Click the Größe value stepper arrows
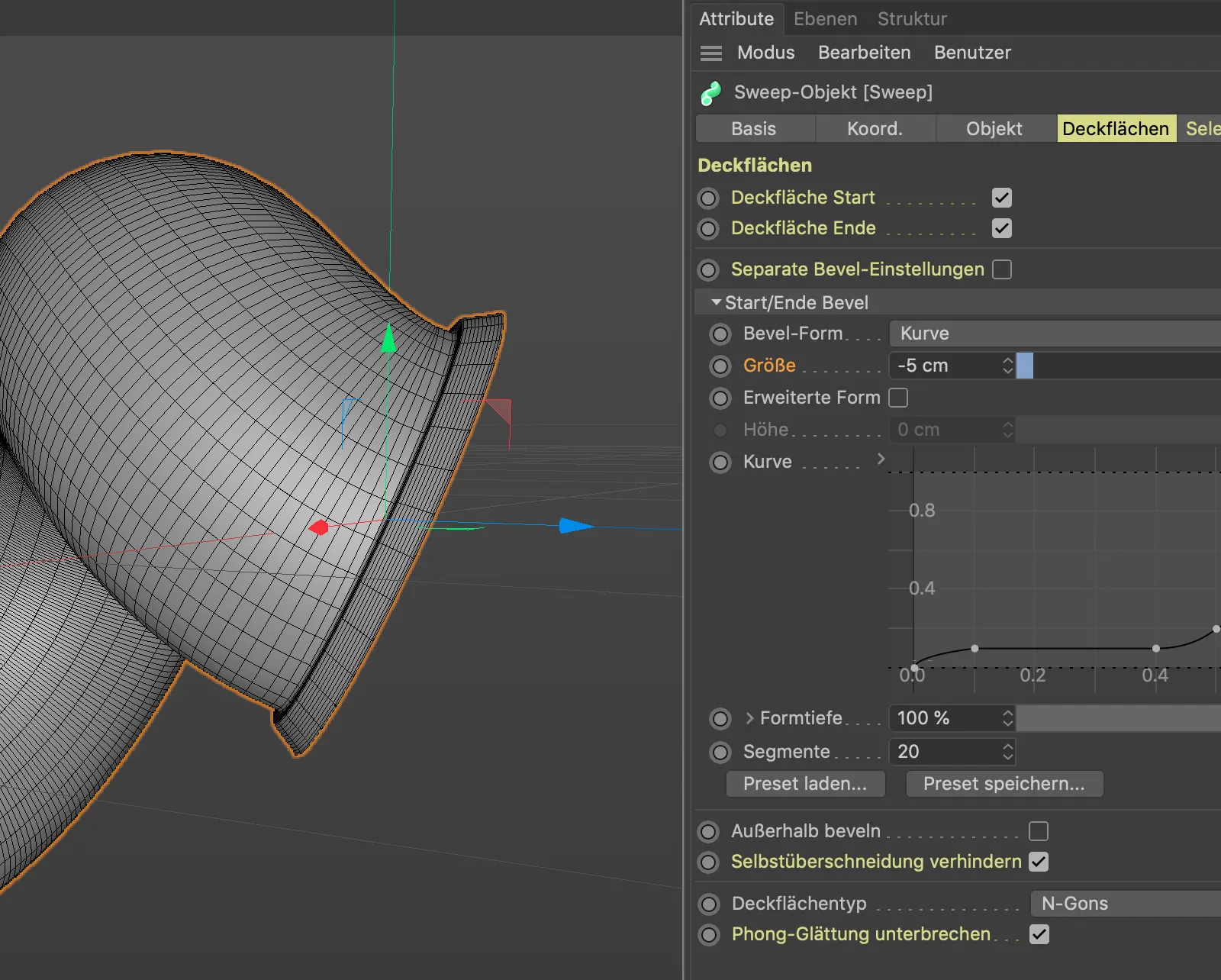The width and height of the screenshot is (1221, 980). pyautogui.click(x=1007, y=366)
